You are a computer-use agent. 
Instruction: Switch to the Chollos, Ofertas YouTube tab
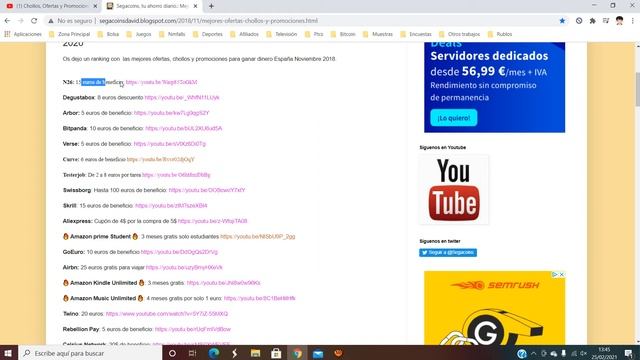click(x=51, y=6)
